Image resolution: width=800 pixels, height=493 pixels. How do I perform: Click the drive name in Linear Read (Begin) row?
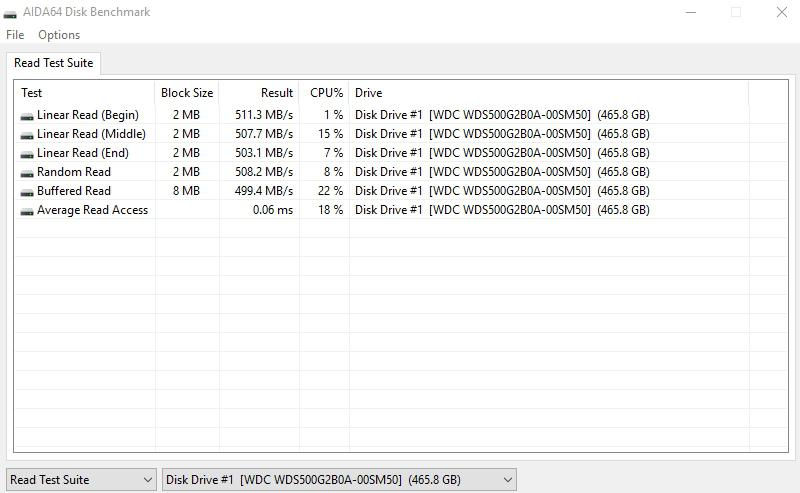point(502,115)
